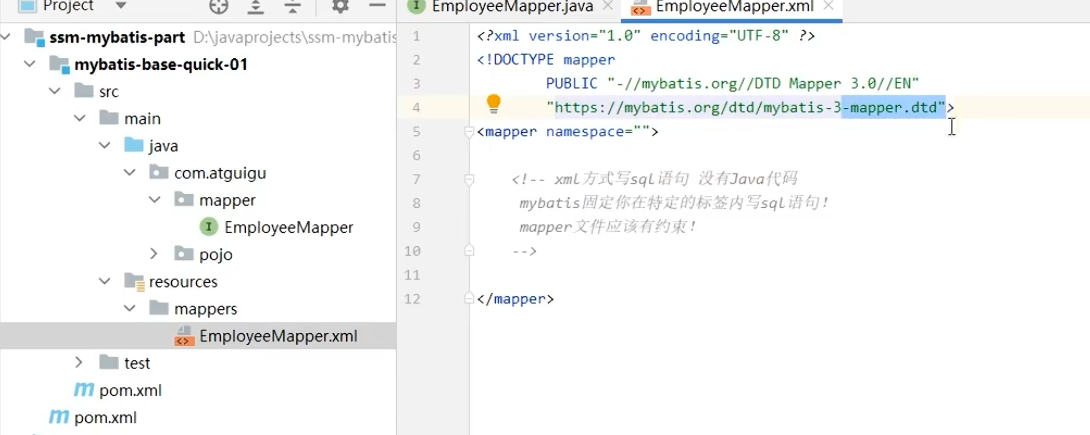The image size is (1090, 435).
Task: Click the closing </mapper> tag
Action: [515, 299]
